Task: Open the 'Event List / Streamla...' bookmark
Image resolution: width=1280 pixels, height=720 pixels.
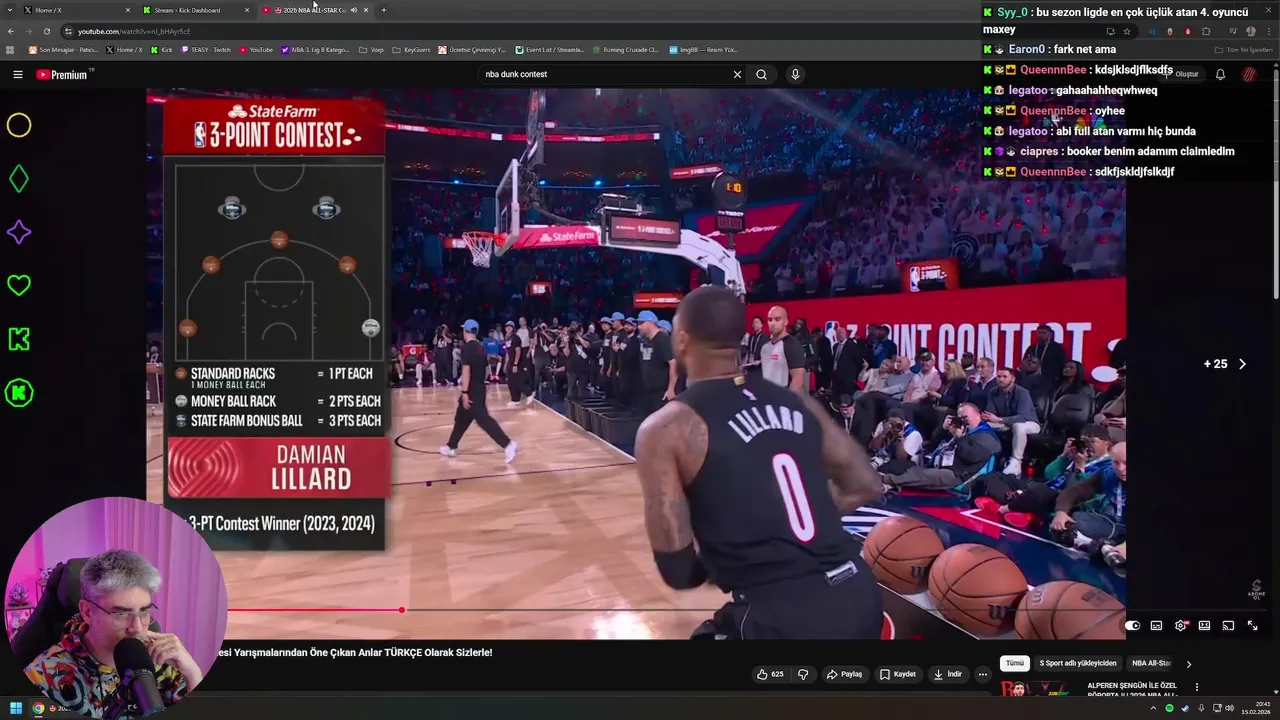Action: tap(550, 49)
